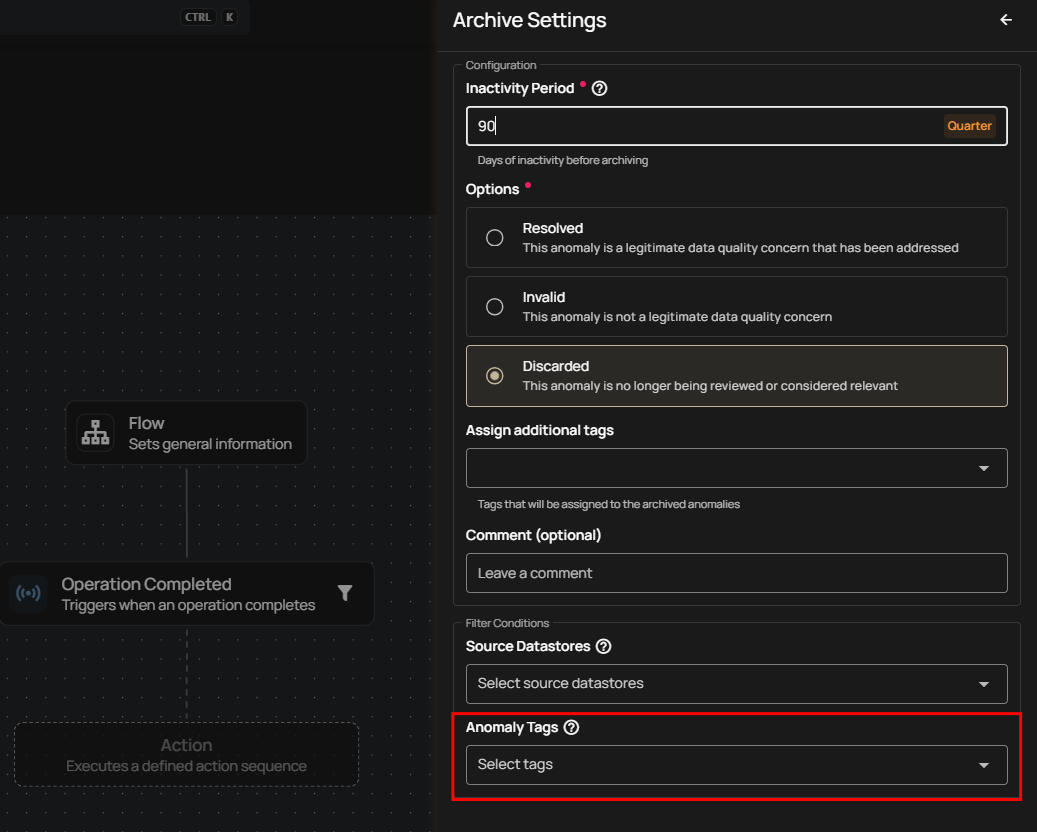Screen dimensions: 1037x832
Task: Select the Invalid radio option
Action: click(x=494, y=307)
